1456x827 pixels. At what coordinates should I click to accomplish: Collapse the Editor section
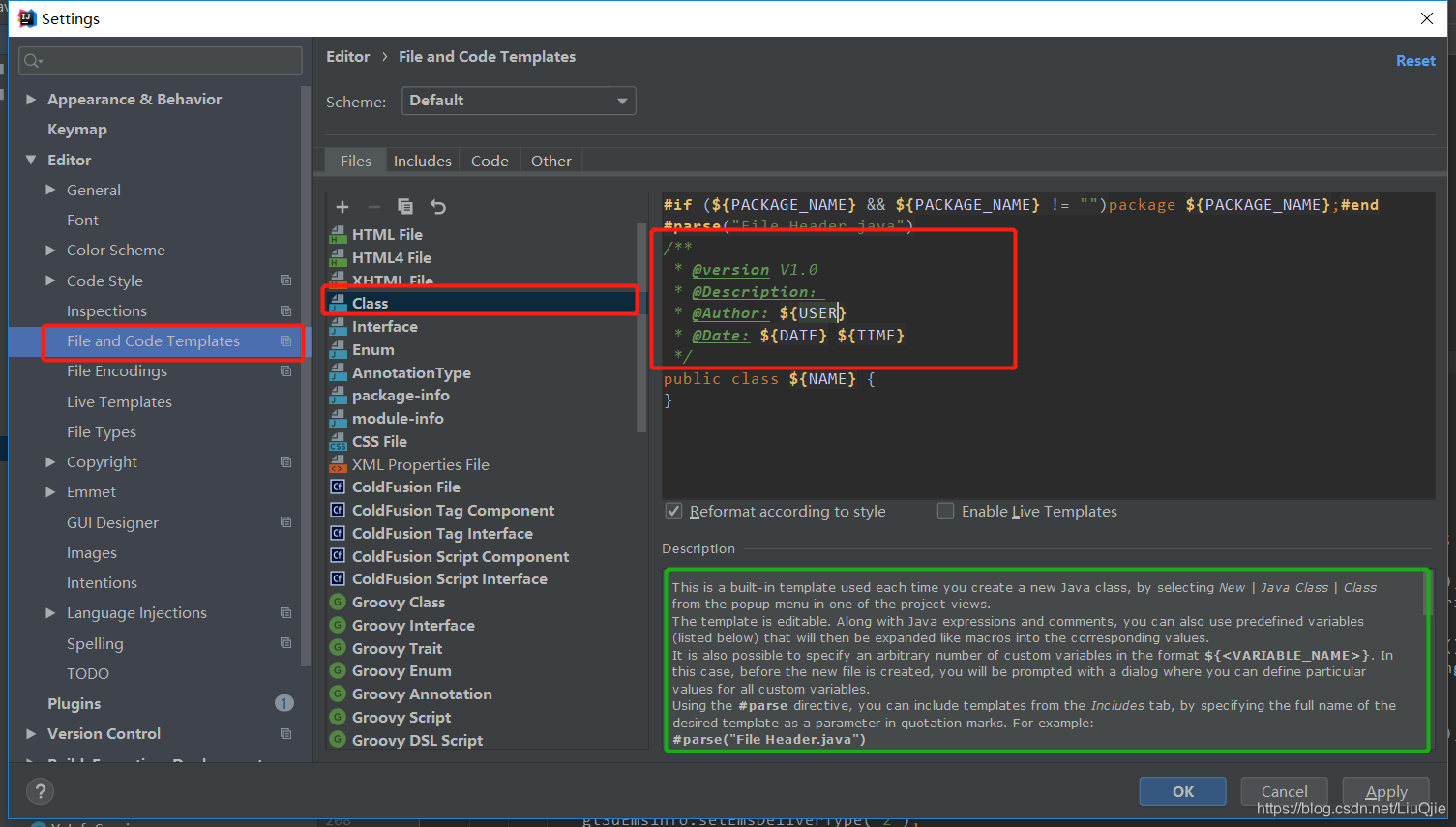point(31,160)
